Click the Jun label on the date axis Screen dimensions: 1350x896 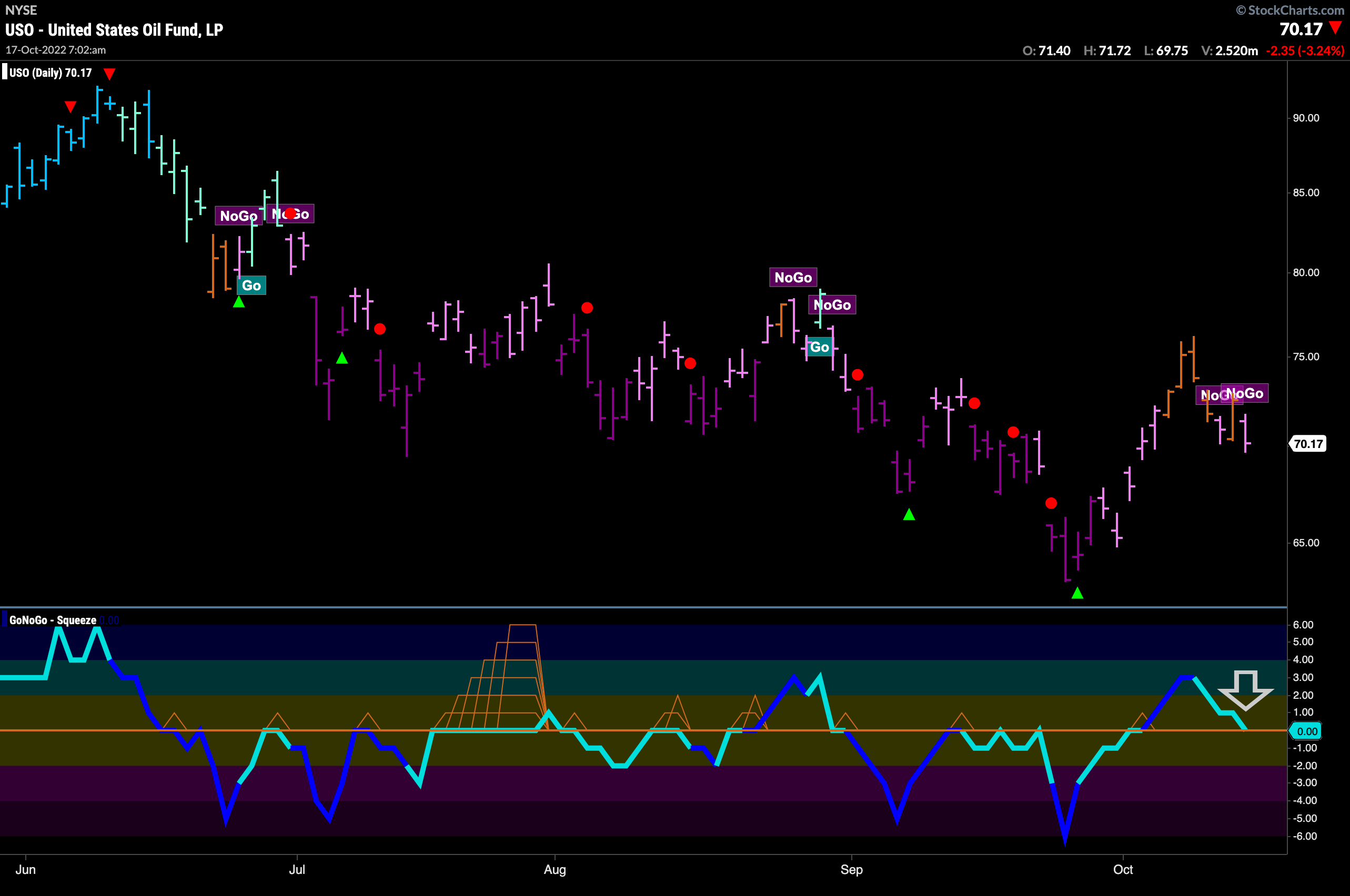pyautogui.click(x=26, y=869)
